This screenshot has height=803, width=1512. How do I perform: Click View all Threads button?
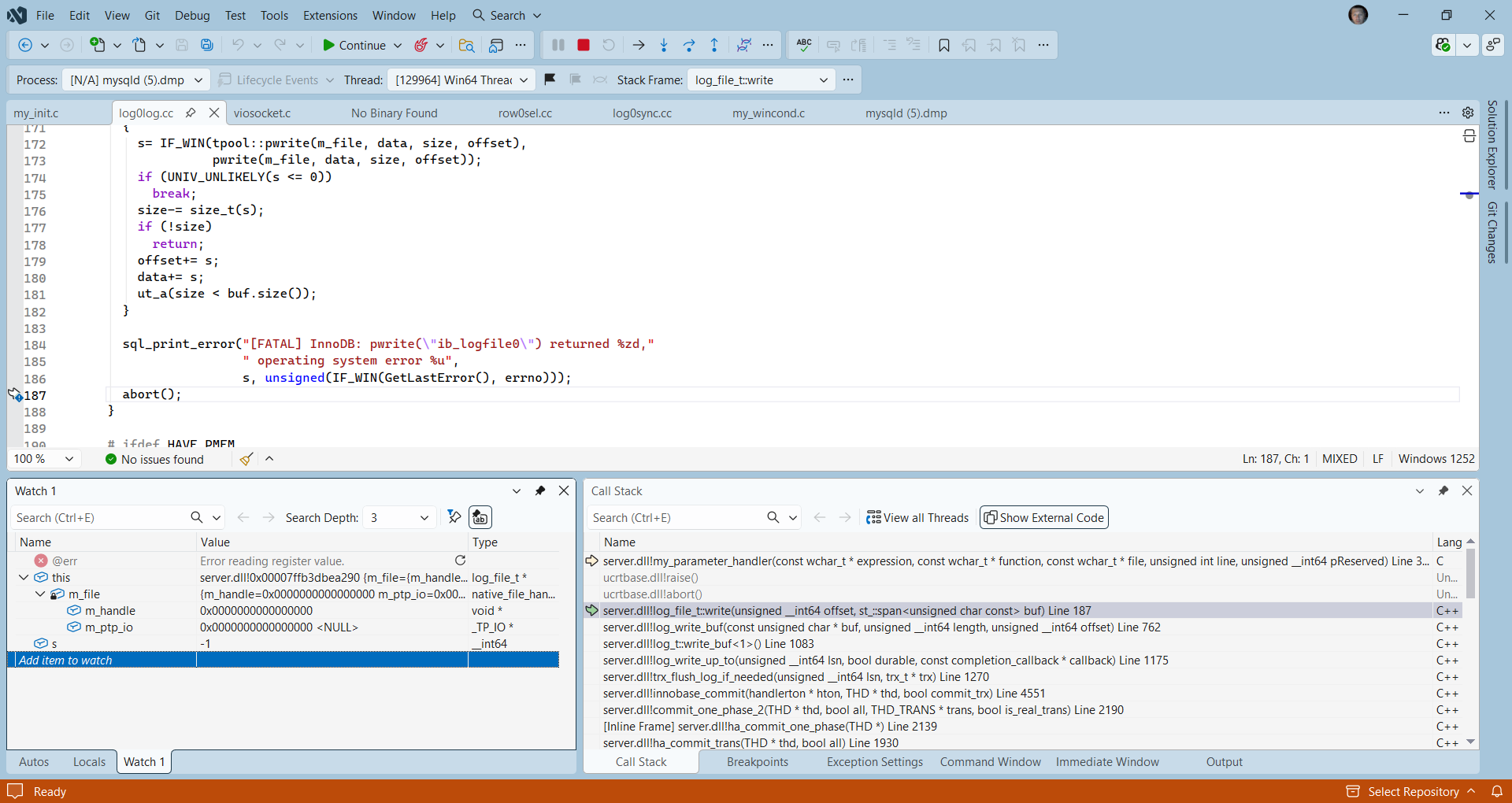click(x=917, y=517)
